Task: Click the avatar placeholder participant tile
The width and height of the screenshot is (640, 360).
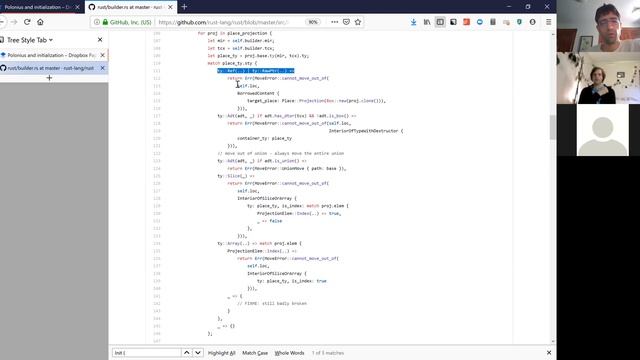Action: pyautogui.click(x=602, y=130)
